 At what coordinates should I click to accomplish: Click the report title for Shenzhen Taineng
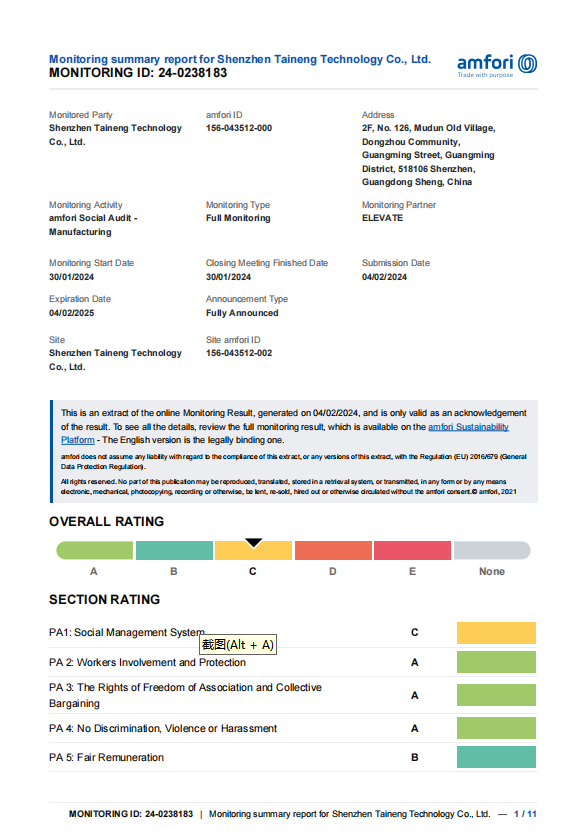coord(240,59)
